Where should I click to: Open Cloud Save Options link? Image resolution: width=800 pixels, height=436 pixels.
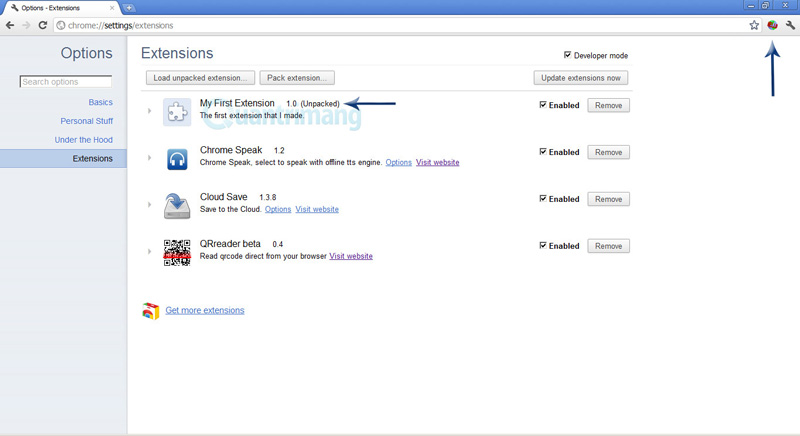(x=278, y=209)
